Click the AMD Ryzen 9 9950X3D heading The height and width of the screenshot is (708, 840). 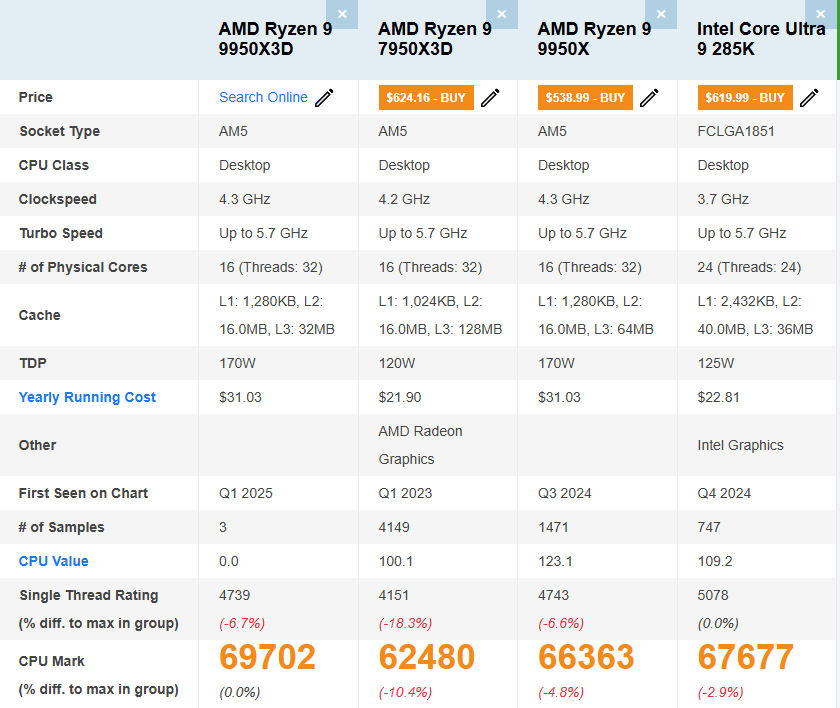pos(275,39)
